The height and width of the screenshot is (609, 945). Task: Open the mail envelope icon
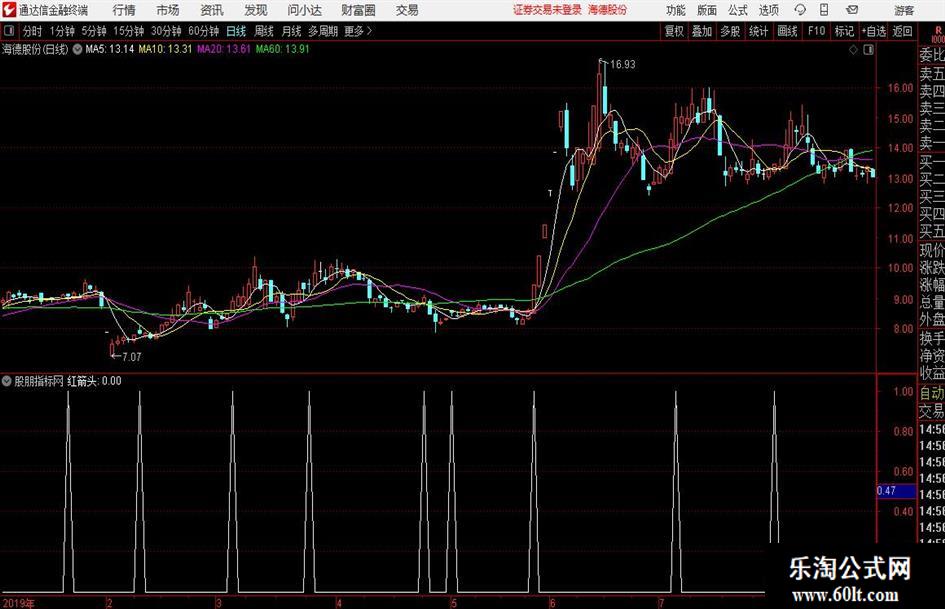tap(852, 10)
